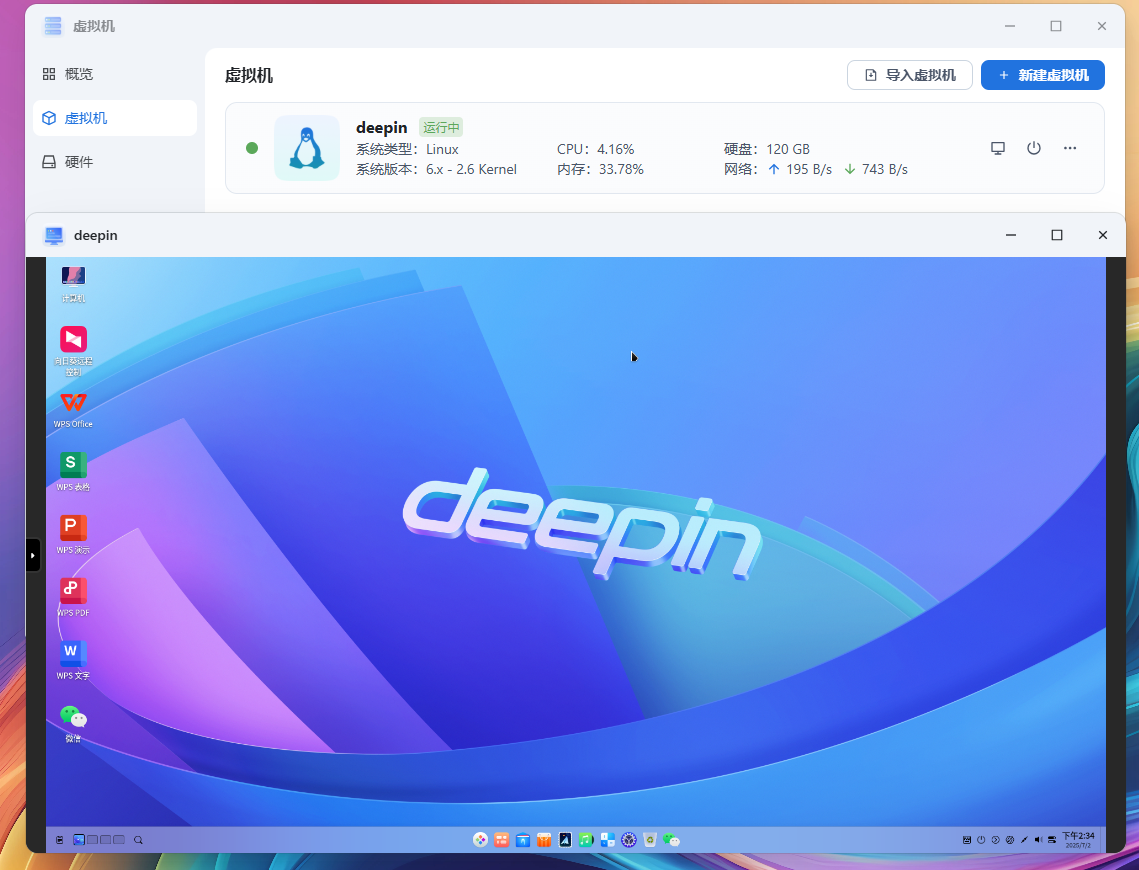Switch to 概览 overview tab
The height and width of the screenshot is (870, 1139).
78,74
